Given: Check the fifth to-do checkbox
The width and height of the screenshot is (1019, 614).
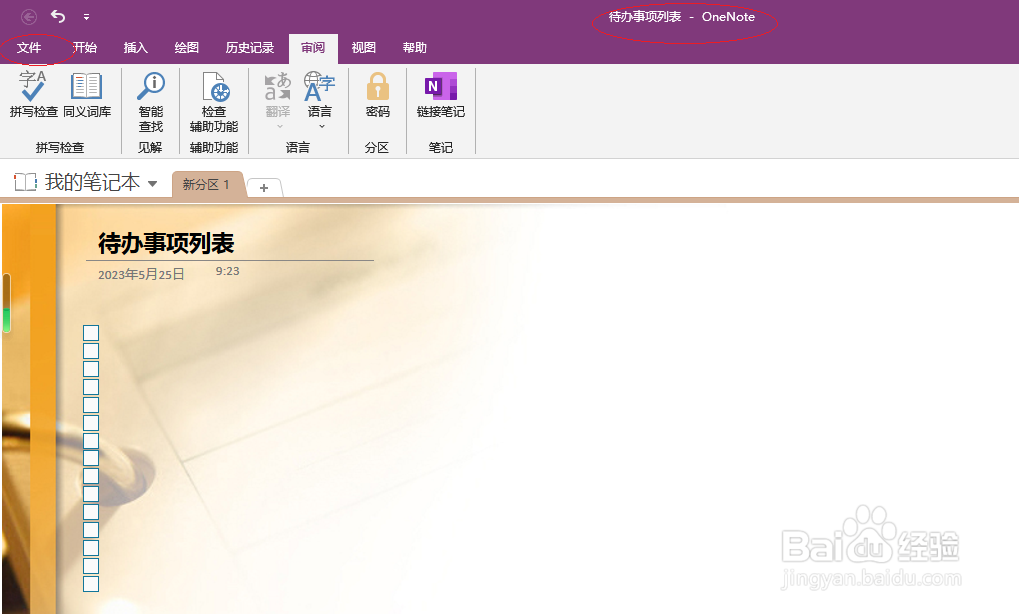Looking at the screenshot, I should tap(91, 405).
